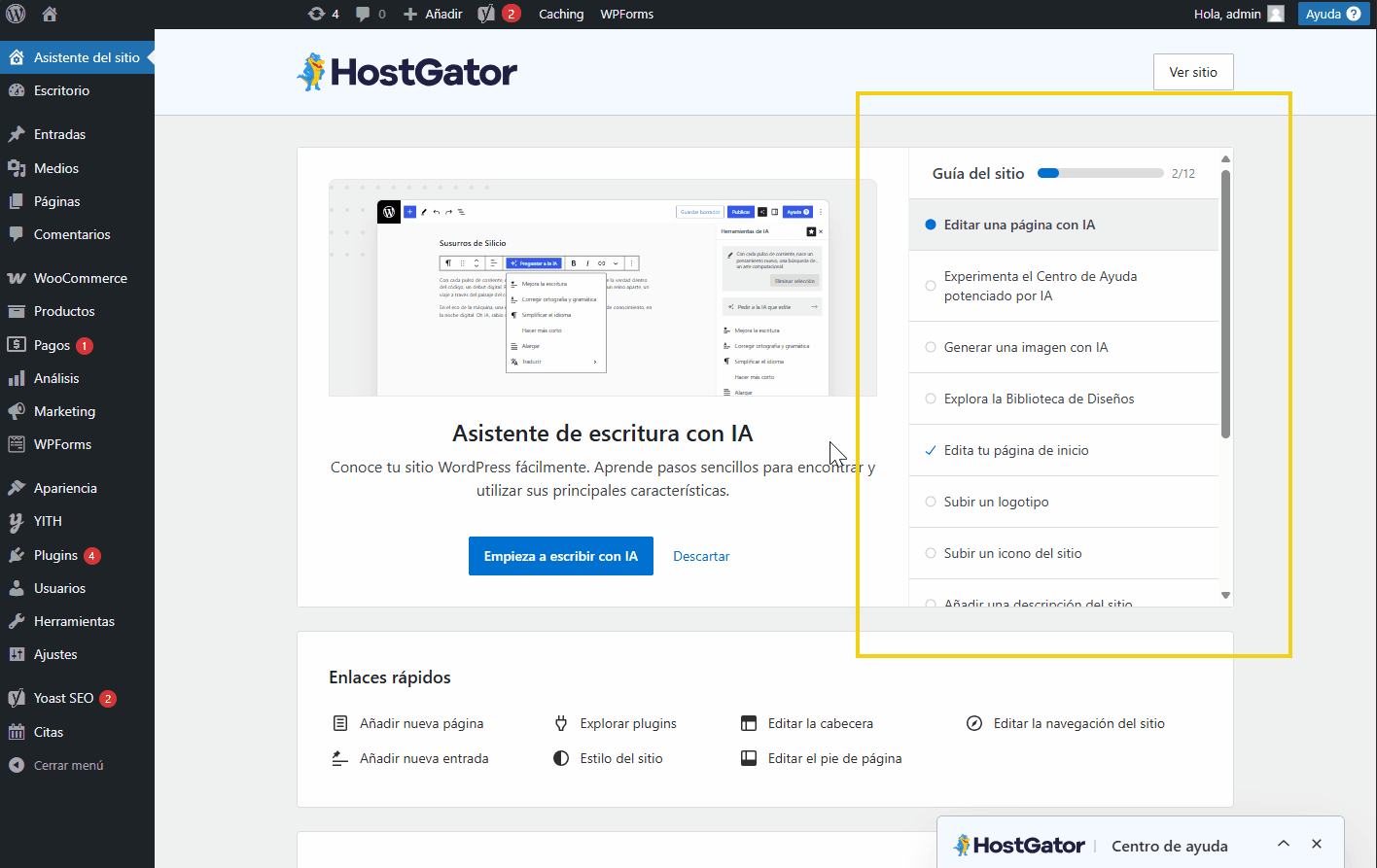Click the Comentarios bubble icon in sidebar
1377x868 pixels.
(x=17, y=234)
